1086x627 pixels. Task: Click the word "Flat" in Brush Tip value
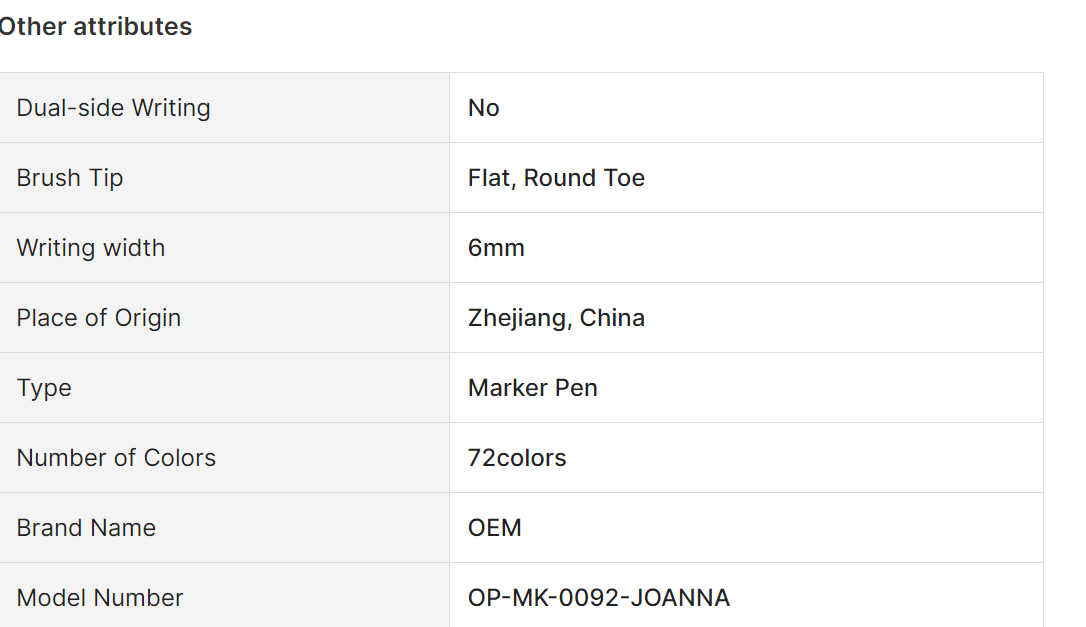pos(489,178)
